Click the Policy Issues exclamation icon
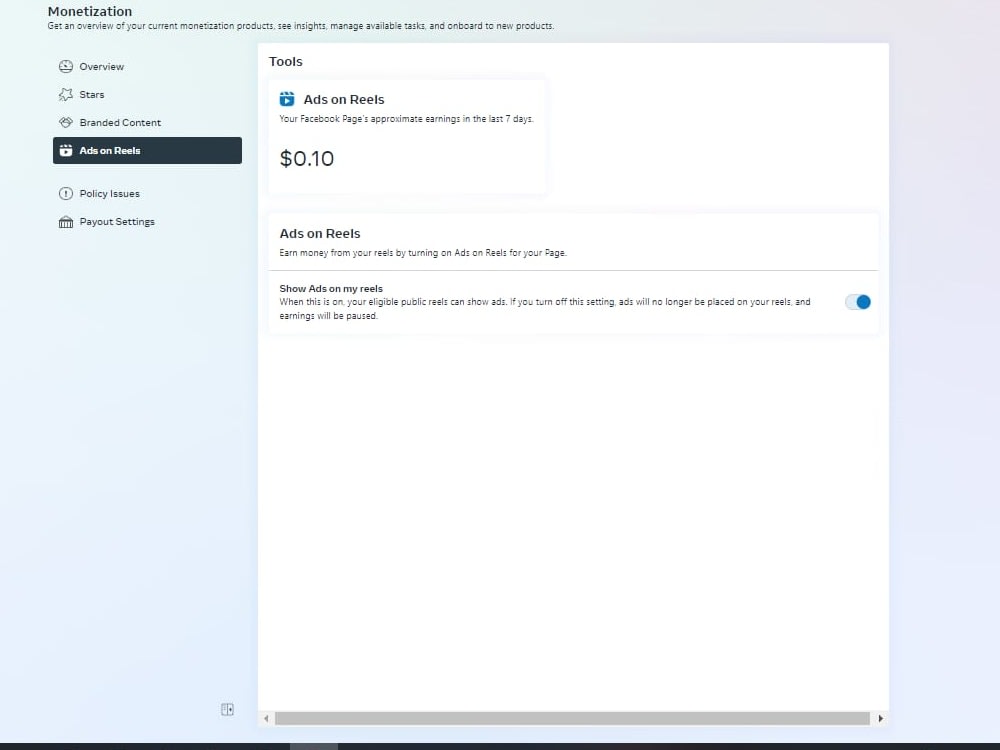Viewport: 1000px width, 750px height. click(x=66, y=193)
